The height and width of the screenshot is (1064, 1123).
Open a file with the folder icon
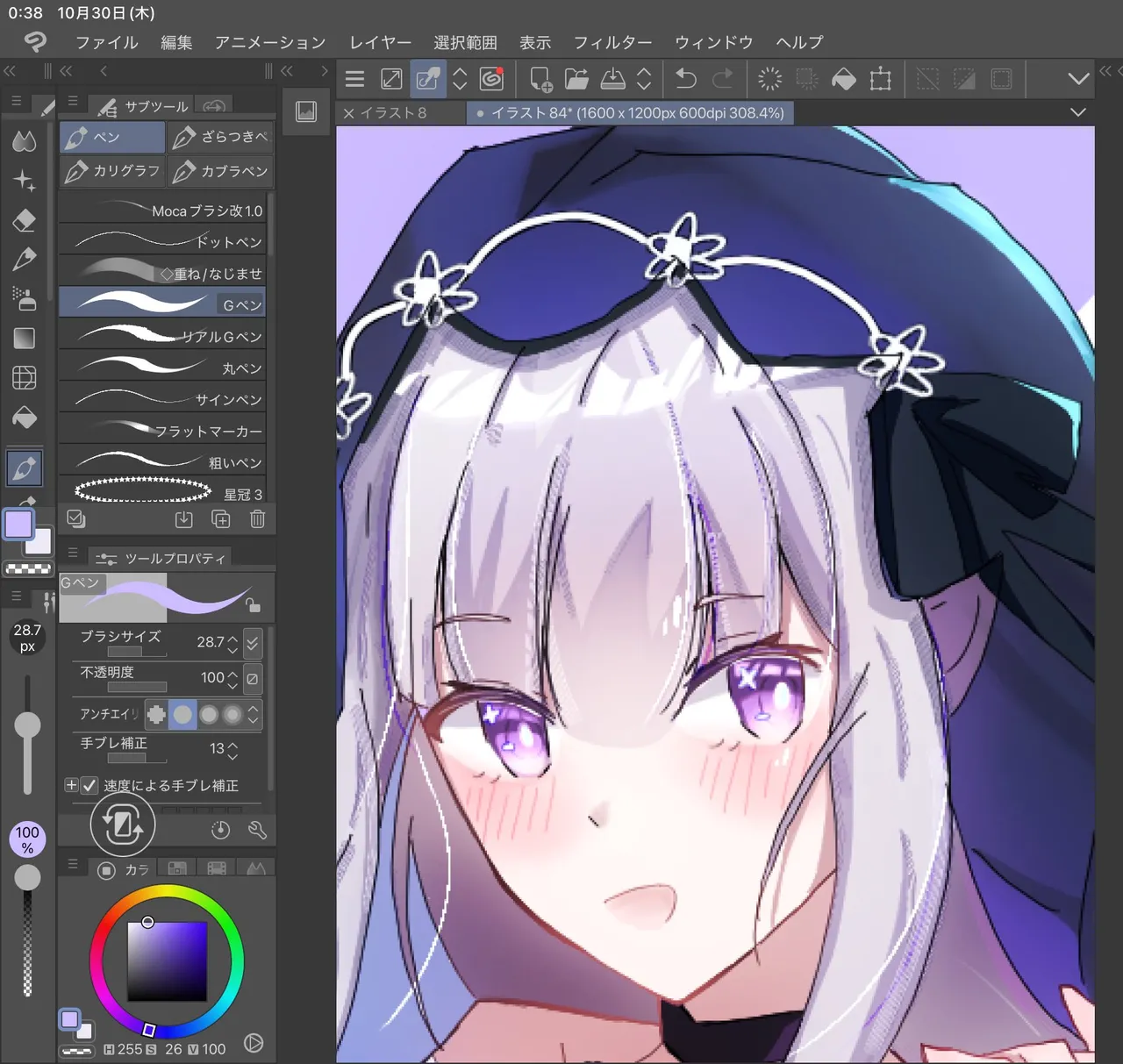coord(576,80)
